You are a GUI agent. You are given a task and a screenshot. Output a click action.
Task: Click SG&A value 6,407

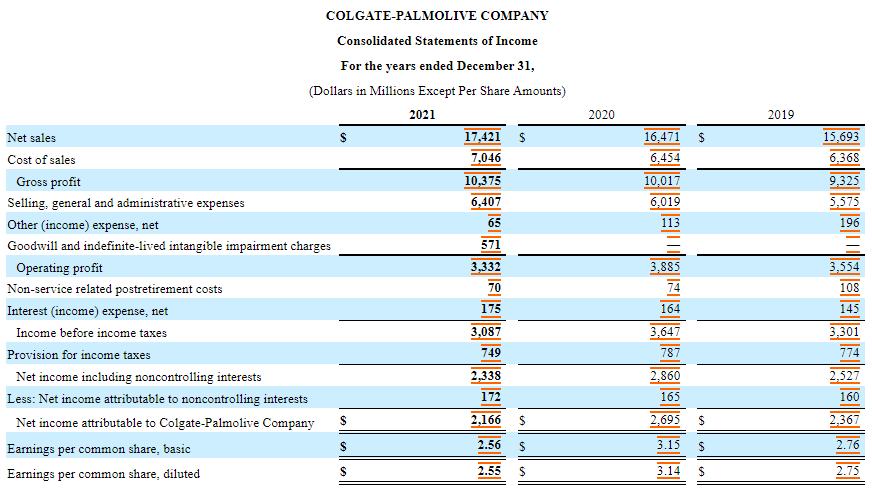pyautogui.click(x=485, y=202)
